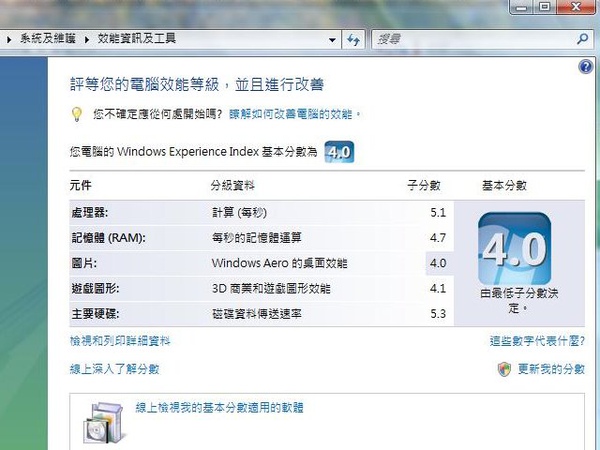Open 線上檢視我的基本分數適用的軟體 link

click(219, 408)
